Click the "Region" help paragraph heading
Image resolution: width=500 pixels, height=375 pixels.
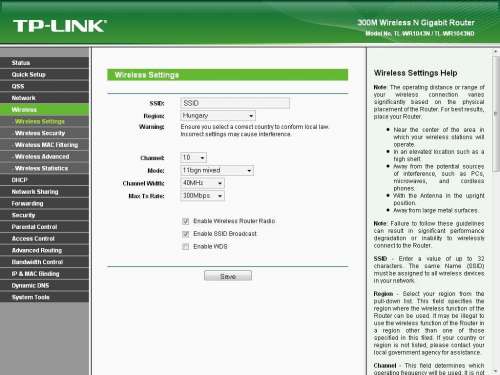pos(383,294)
